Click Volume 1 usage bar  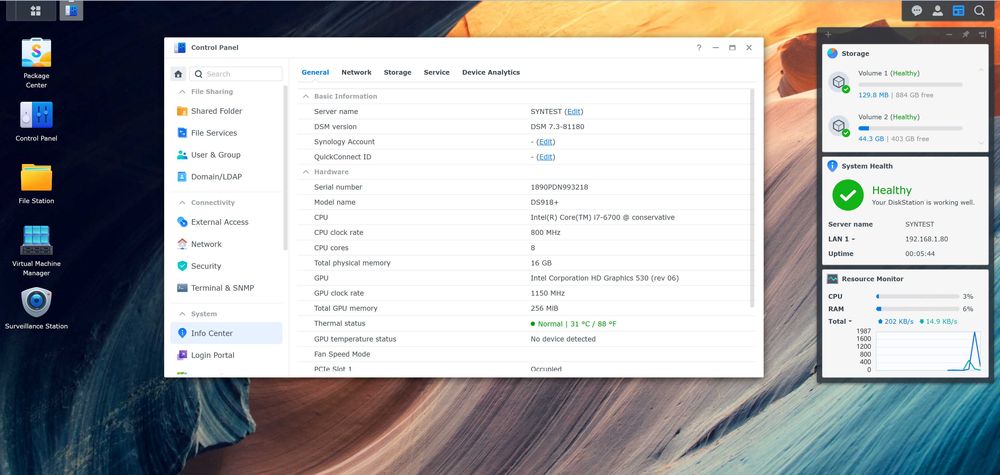click(910, 84)
